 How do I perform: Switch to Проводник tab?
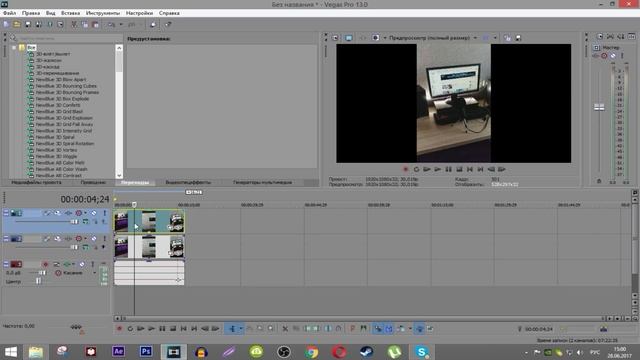[x=93, y=182]
